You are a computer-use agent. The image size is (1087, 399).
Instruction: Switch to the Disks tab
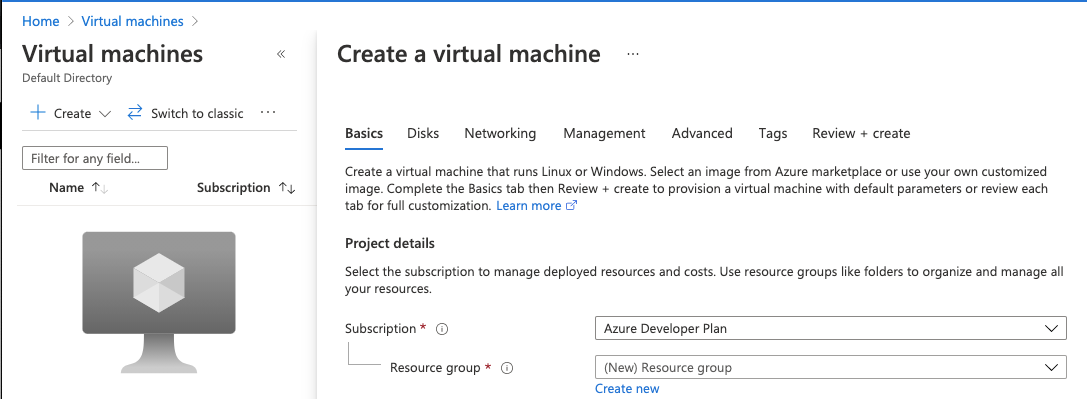(x=423, y=133)
